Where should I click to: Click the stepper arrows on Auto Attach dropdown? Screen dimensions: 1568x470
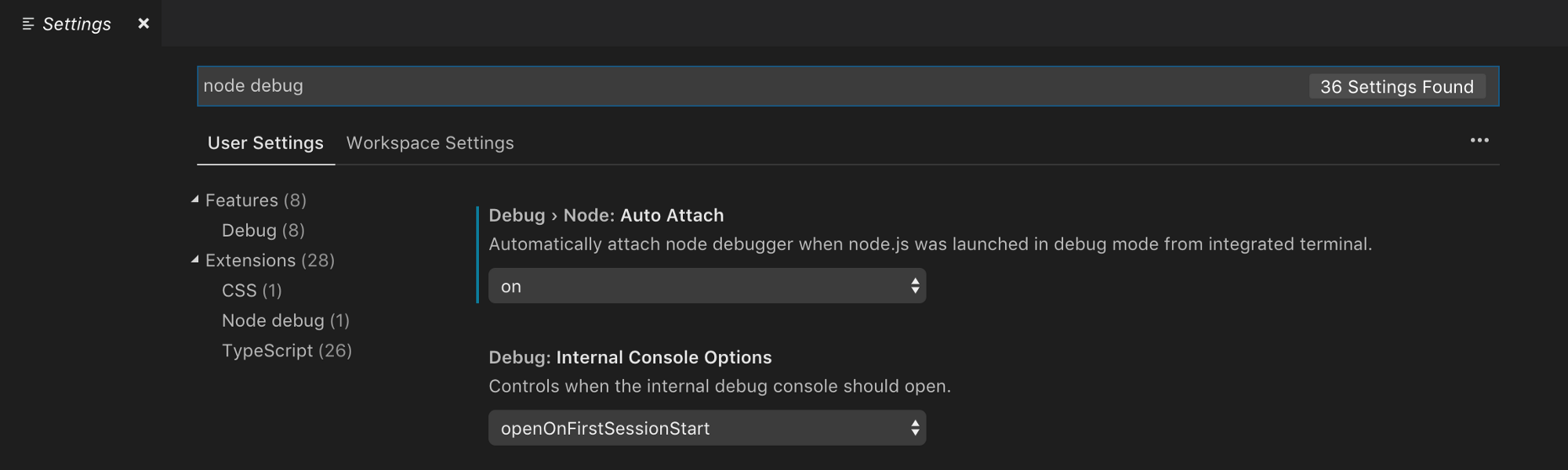(x=914, y=285)
